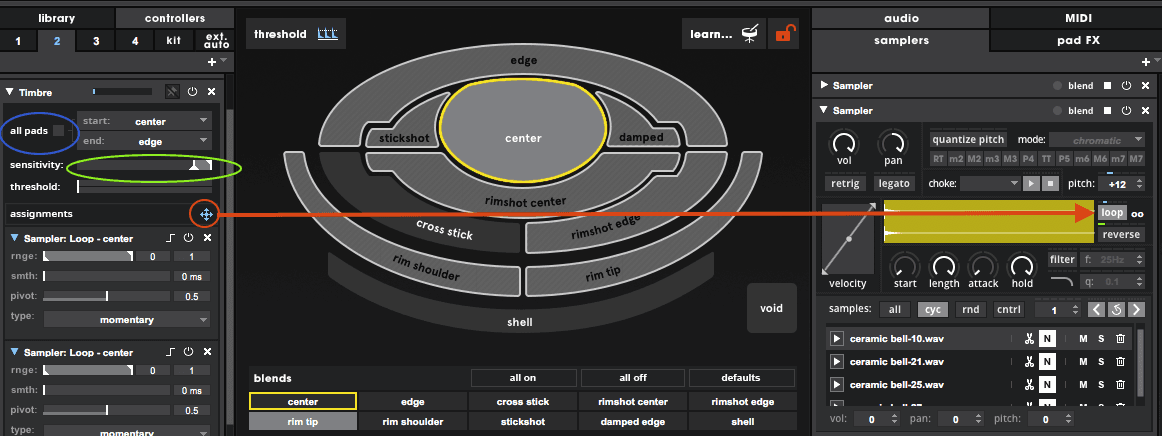Screen dimensions: 1162x436
Task: Click the quantize pitch button
Action: (970, 140)
